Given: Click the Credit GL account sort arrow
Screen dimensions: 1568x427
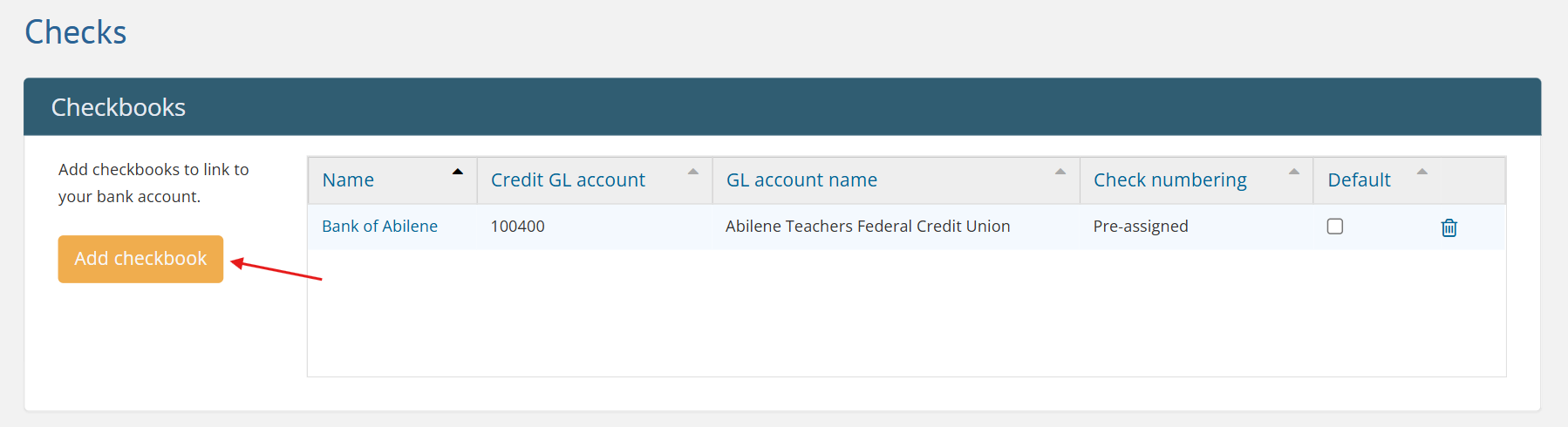Looking at the screenshot, I should pos(693,172).
